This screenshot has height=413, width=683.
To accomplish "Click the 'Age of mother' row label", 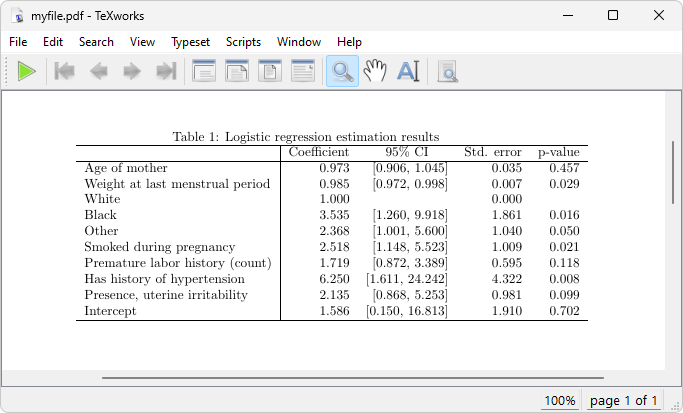I will [126, 168].
